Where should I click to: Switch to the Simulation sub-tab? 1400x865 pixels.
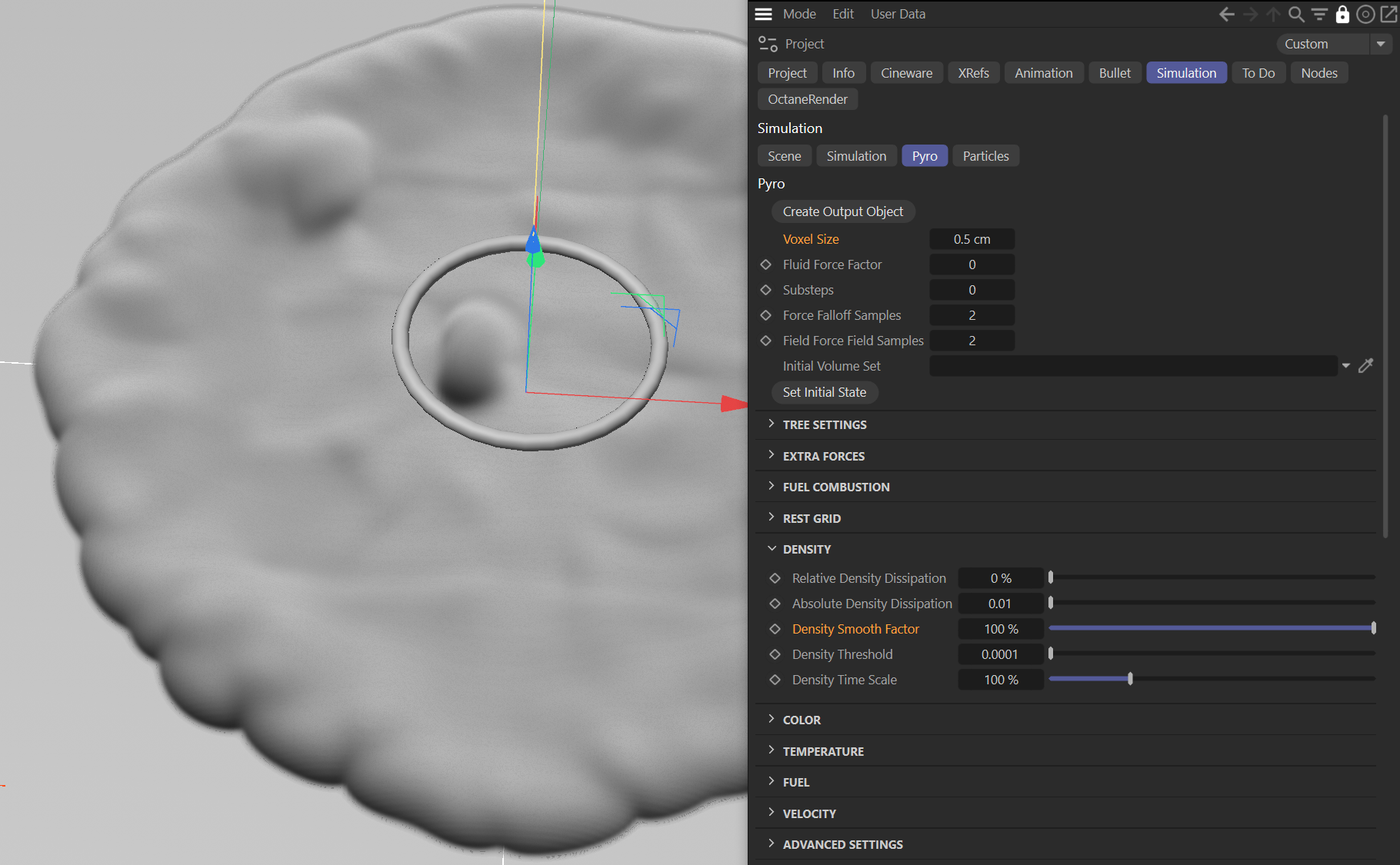(856, 156)
